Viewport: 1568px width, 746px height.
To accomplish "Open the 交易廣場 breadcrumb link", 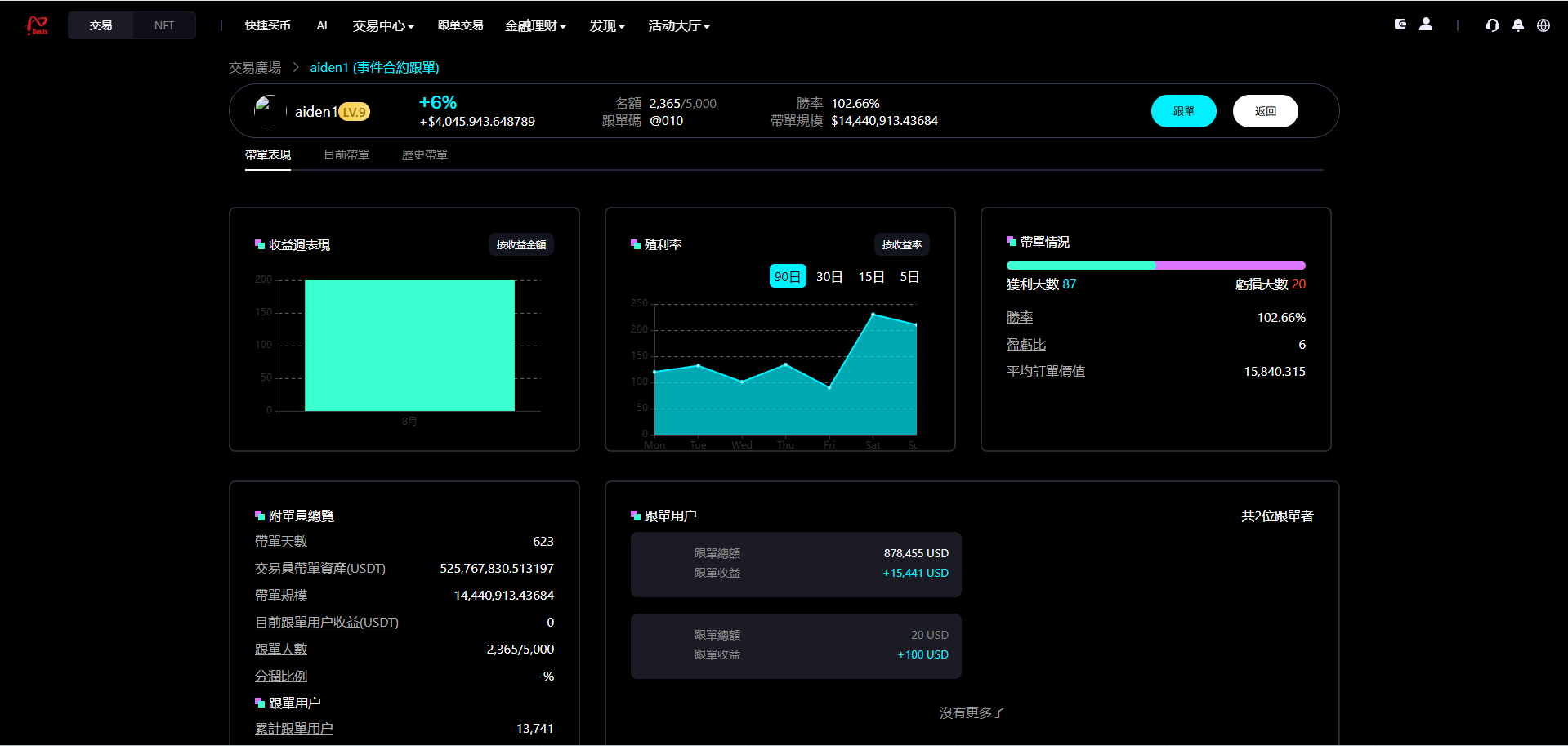I will tap(254, 67).
